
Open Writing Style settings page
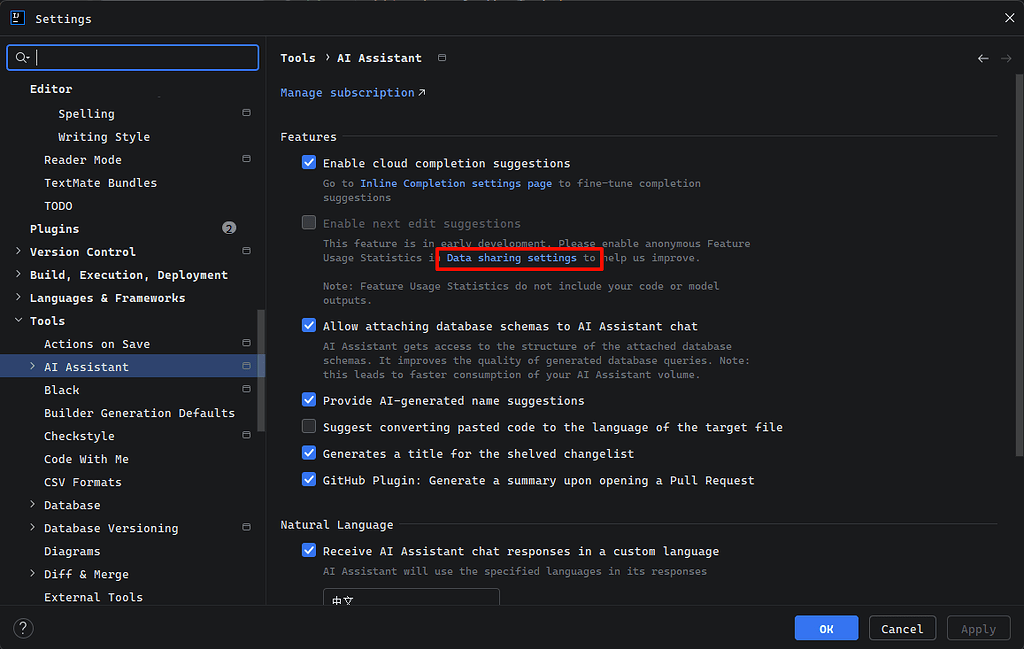coord(104,136)
